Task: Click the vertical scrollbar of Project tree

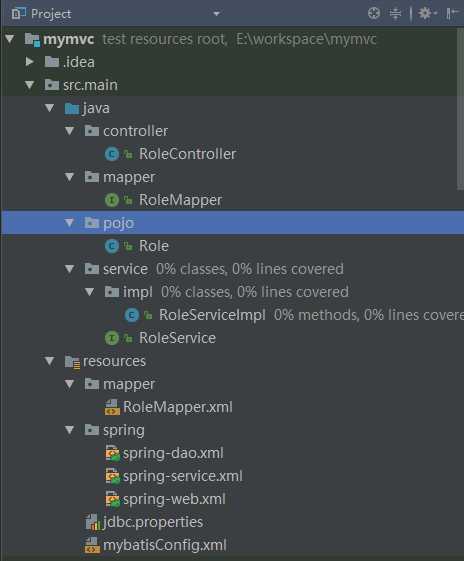Action: [x=460, y=109]
